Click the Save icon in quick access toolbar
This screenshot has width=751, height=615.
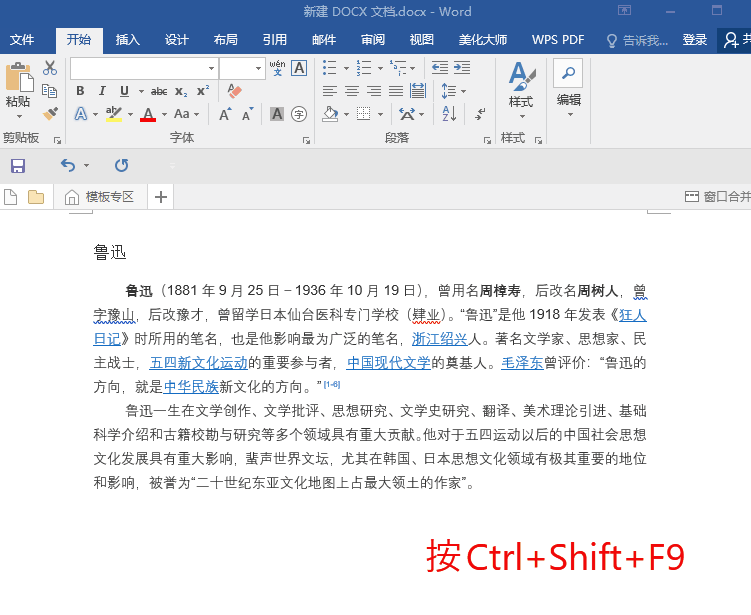point(17,166)
